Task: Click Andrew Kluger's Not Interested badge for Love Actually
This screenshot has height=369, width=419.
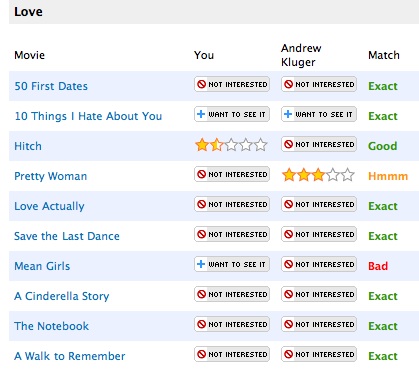Action: [319, 204]
